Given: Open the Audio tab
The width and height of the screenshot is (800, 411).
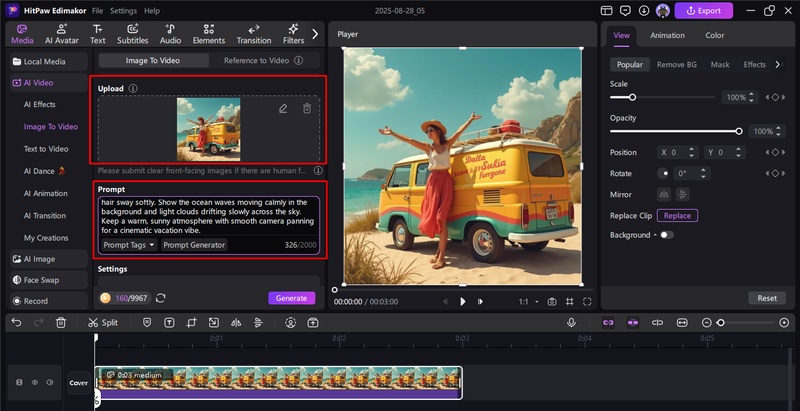Looking at the screenshot, I should point(170,34).
